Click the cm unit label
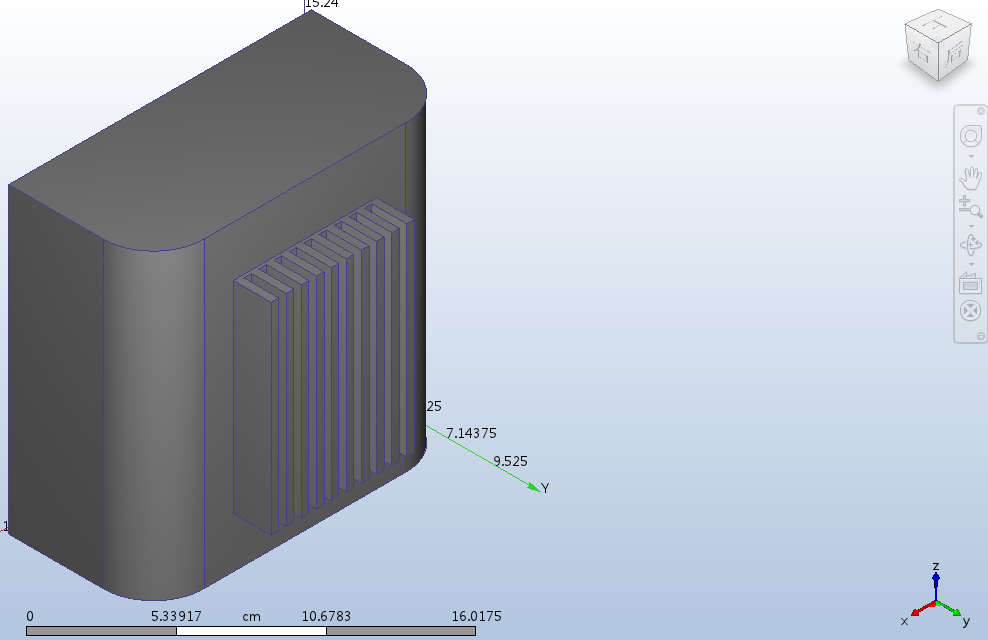 pos(251,617)
